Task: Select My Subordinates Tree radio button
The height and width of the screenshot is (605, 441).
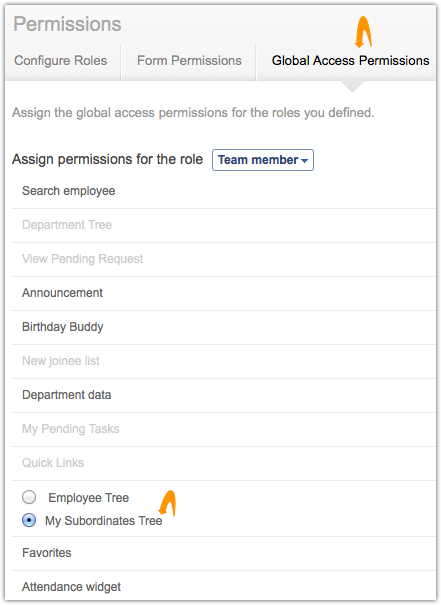Action: pos(29,520)
